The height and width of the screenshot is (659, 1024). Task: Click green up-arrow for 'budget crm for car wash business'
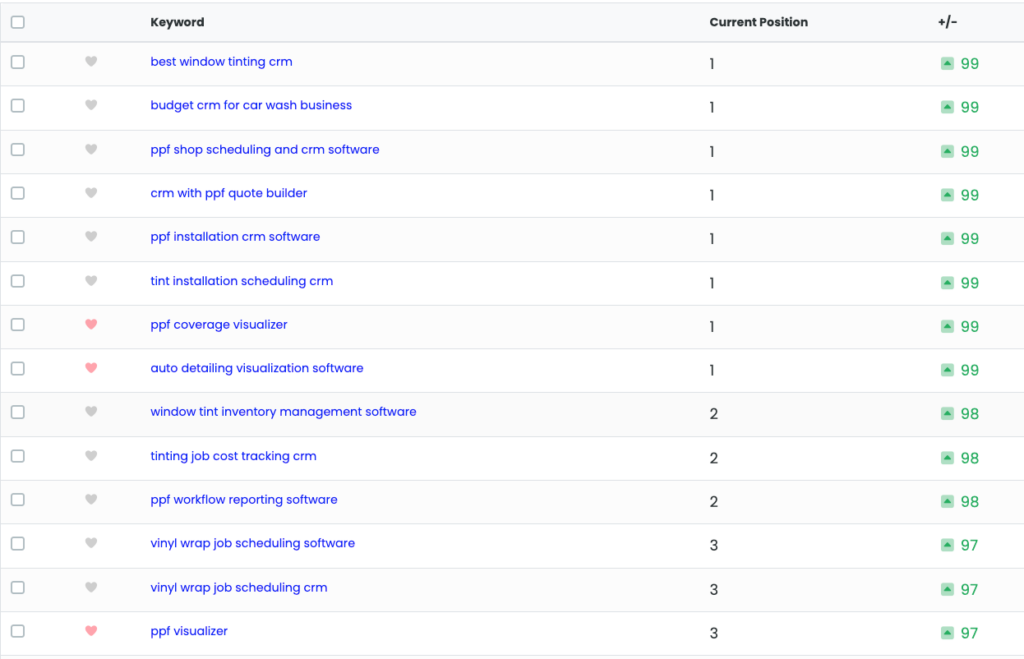pos(947,107)
